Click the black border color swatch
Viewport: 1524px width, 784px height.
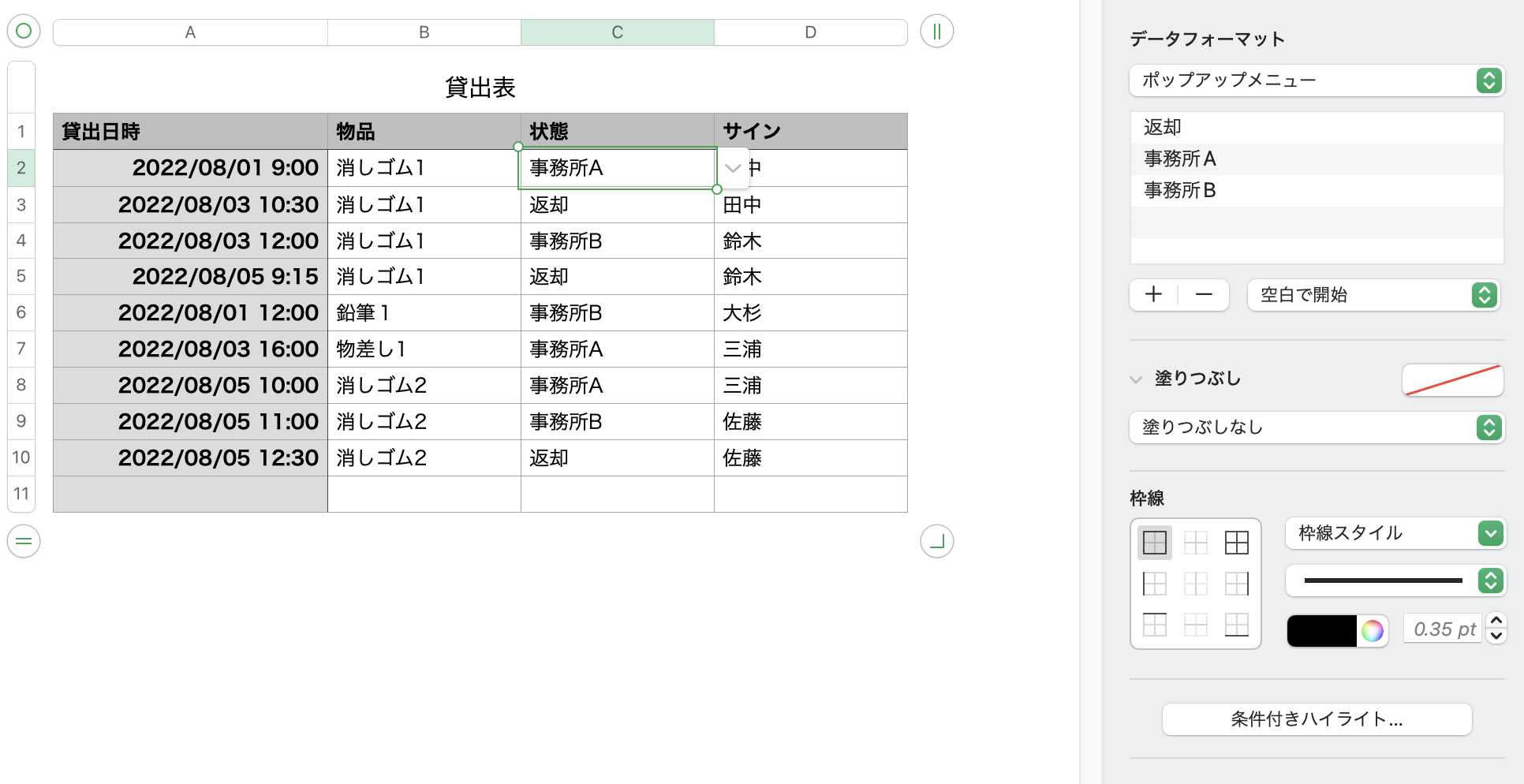coord(1322,630)
